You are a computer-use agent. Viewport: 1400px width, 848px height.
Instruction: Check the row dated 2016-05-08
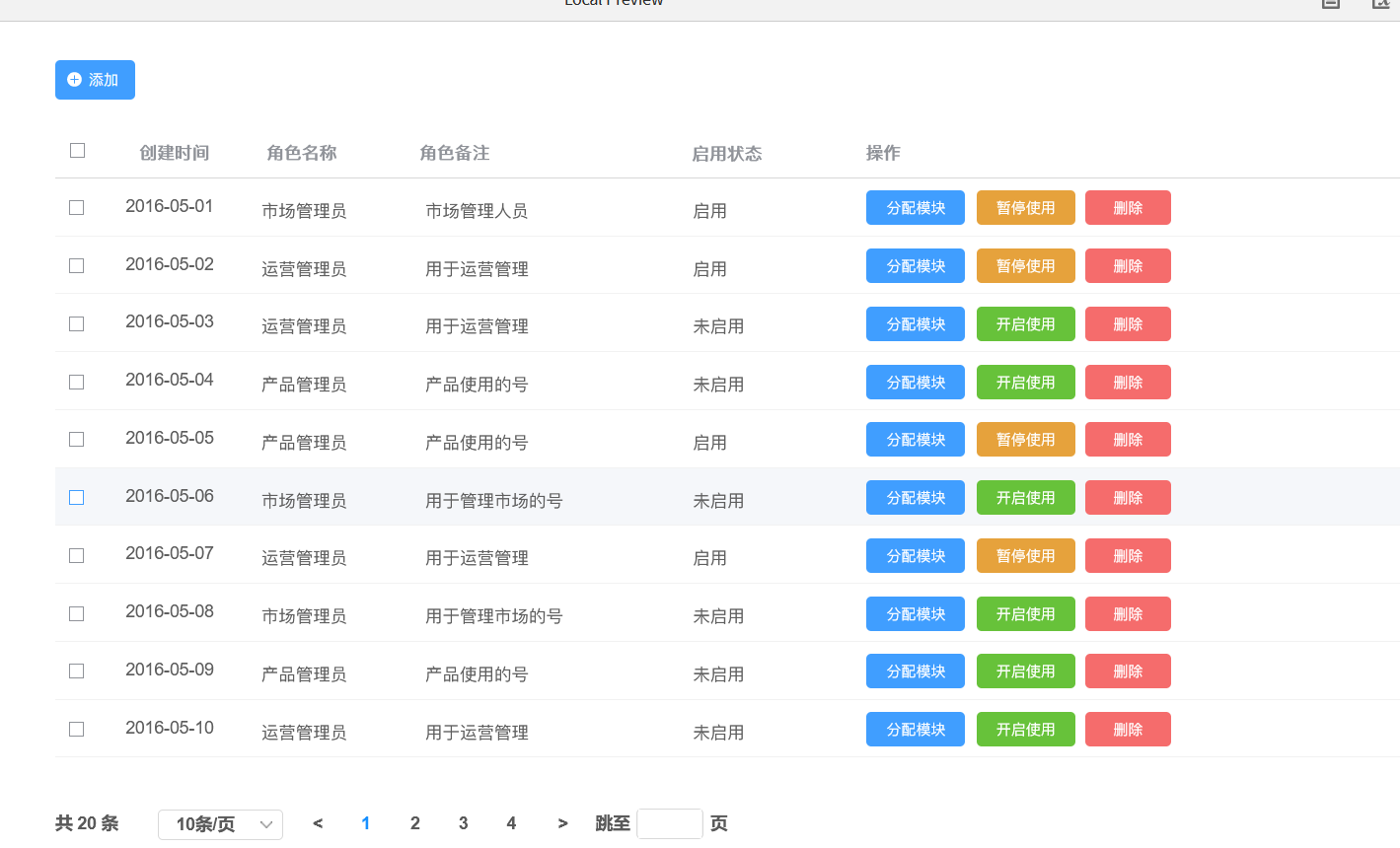click(x=76, y=613)
